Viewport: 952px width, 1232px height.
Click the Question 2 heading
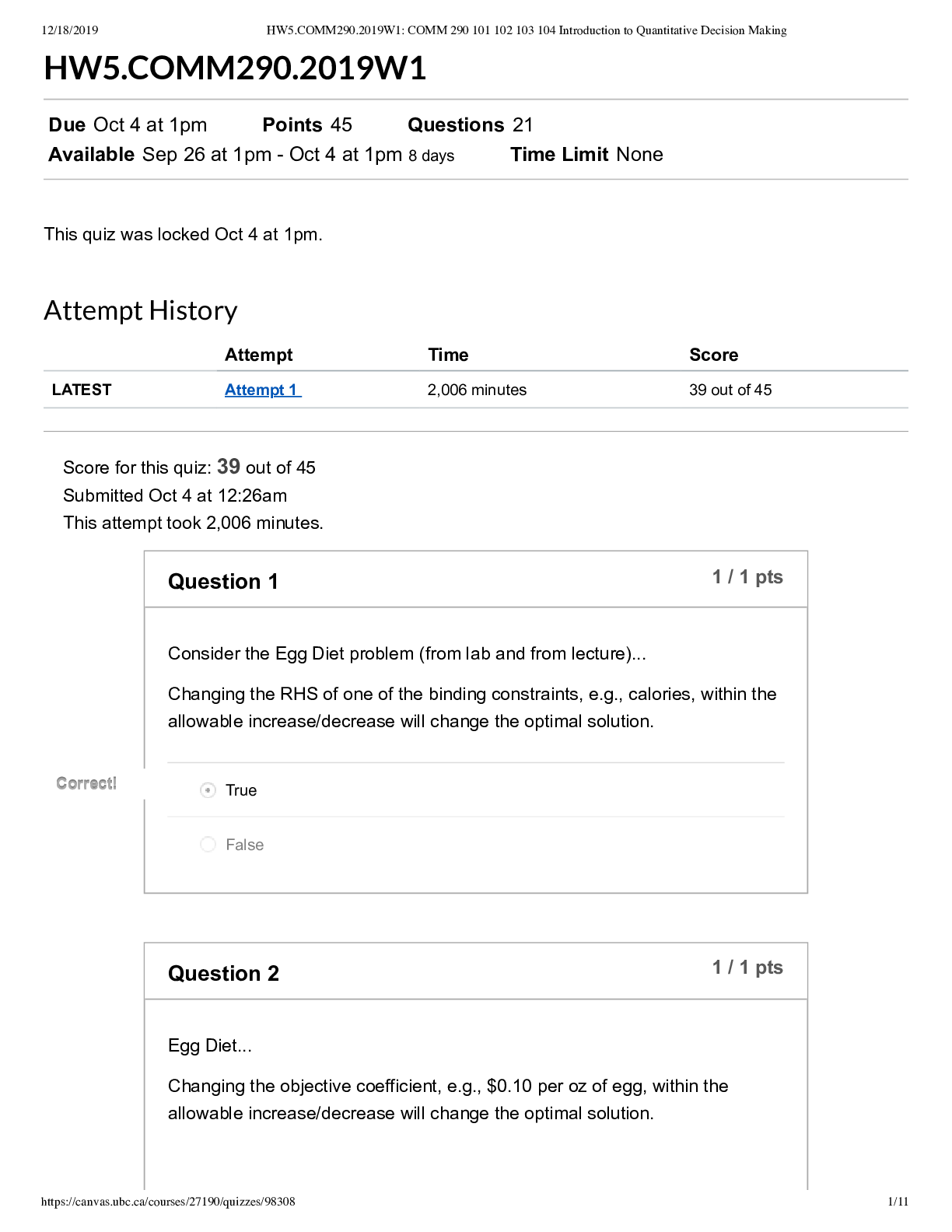click(223, 974)
